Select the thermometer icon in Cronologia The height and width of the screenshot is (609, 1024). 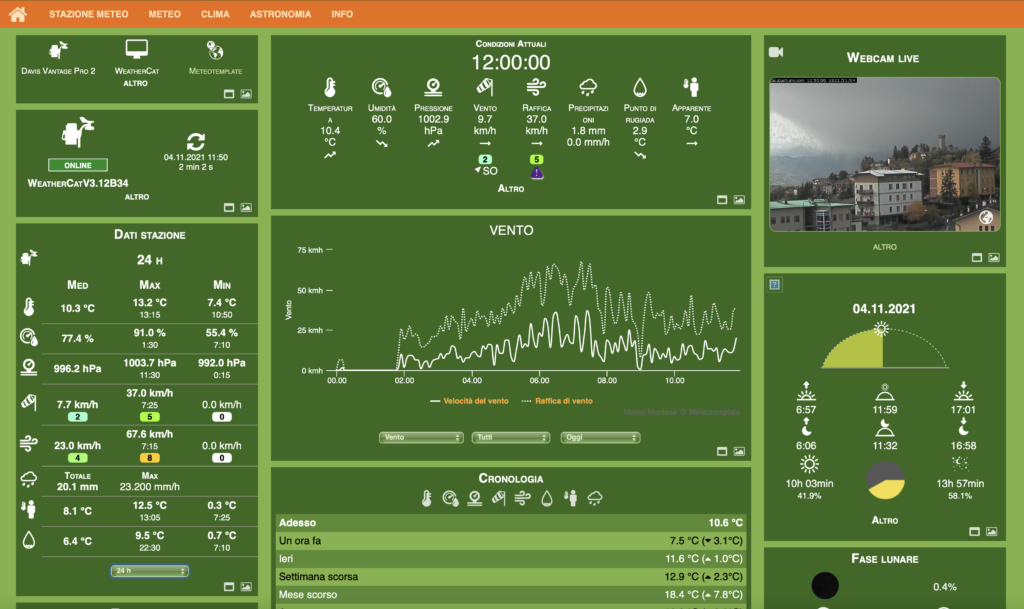pos(426,498)
